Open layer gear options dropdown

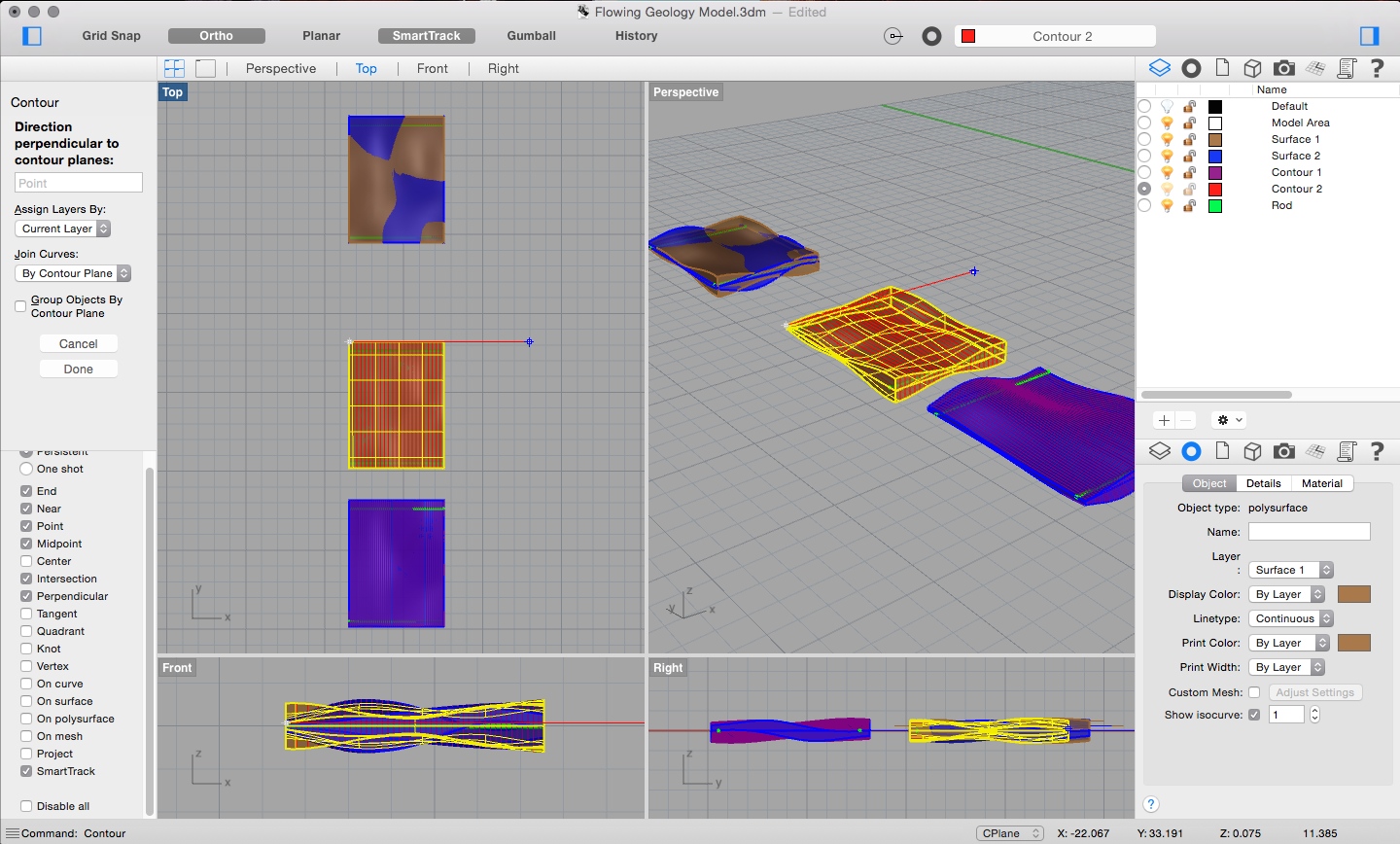(1230, 420)
